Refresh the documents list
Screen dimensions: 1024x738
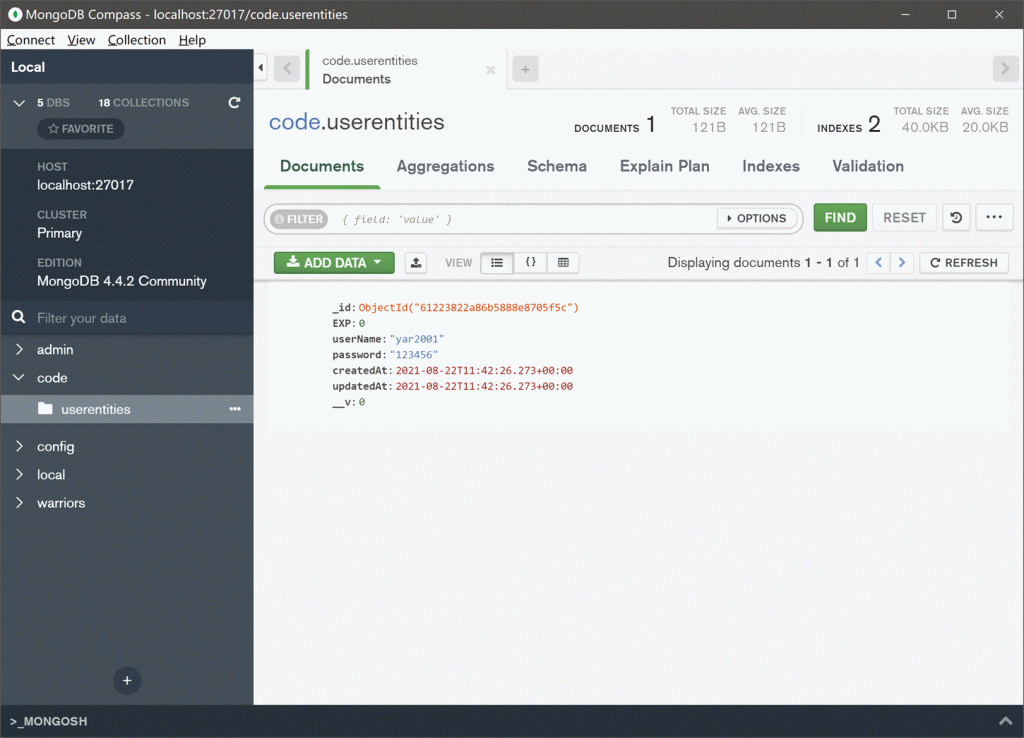tap(964, 263)
